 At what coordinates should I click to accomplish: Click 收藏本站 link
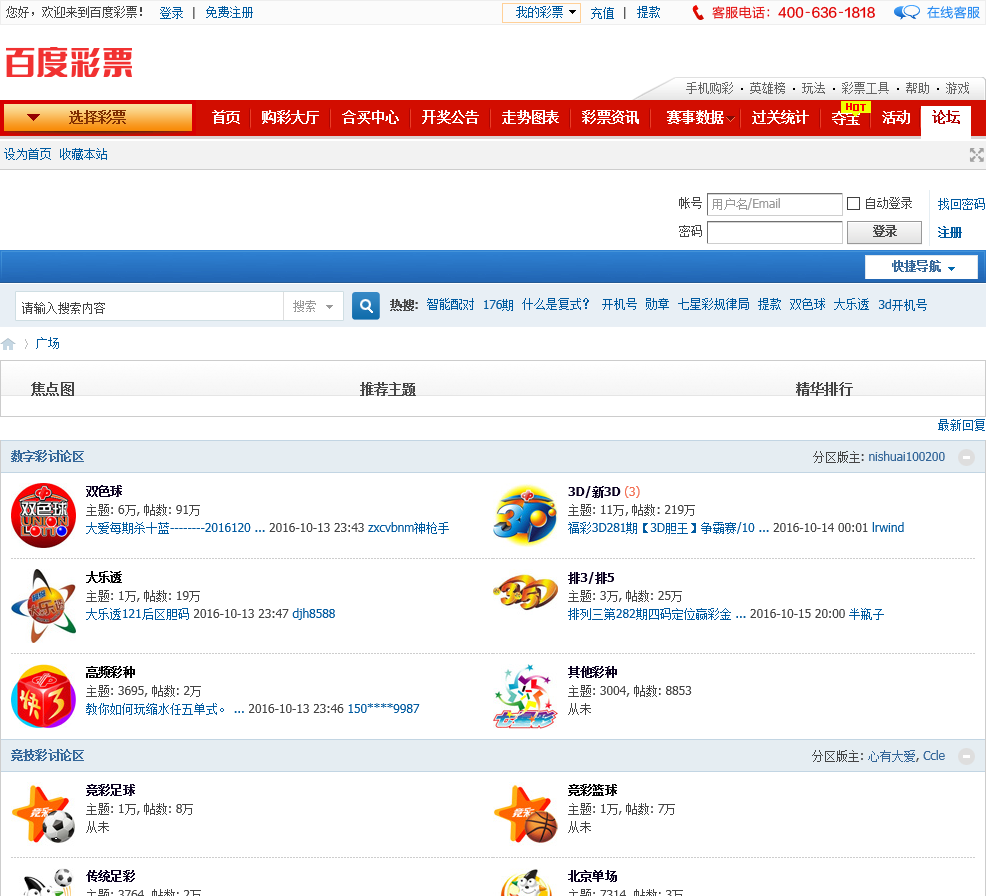point(83,154)
